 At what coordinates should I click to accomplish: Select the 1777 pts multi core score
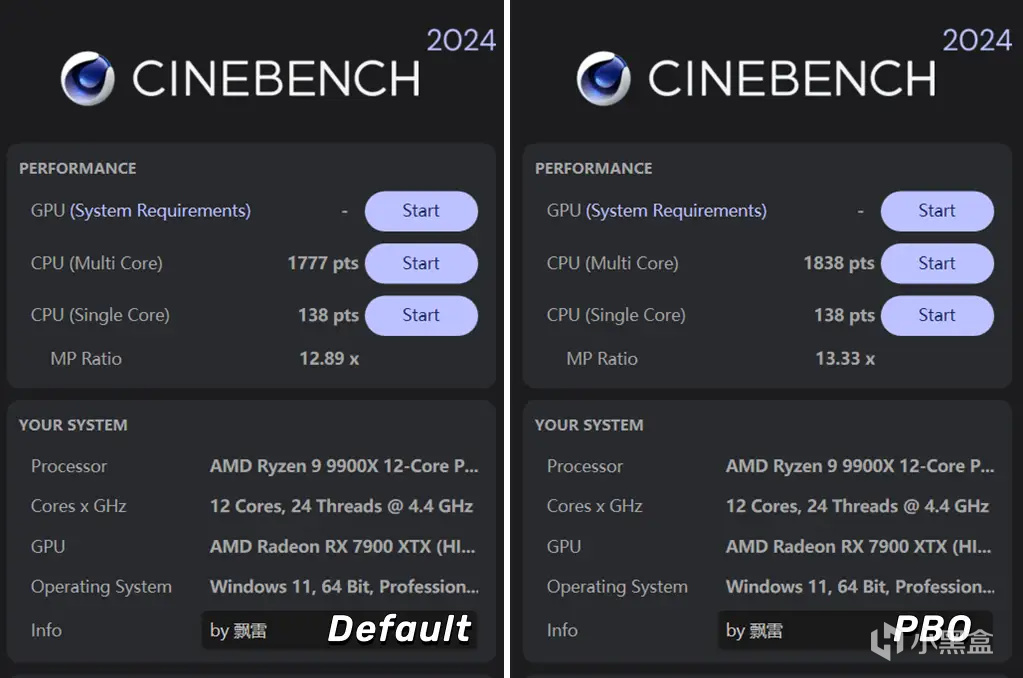tap(322, 264)
